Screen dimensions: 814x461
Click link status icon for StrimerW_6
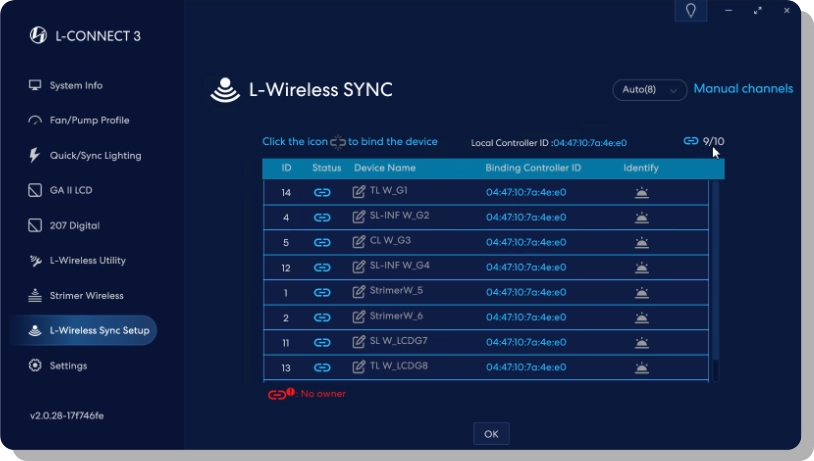(x=322, y=317)
